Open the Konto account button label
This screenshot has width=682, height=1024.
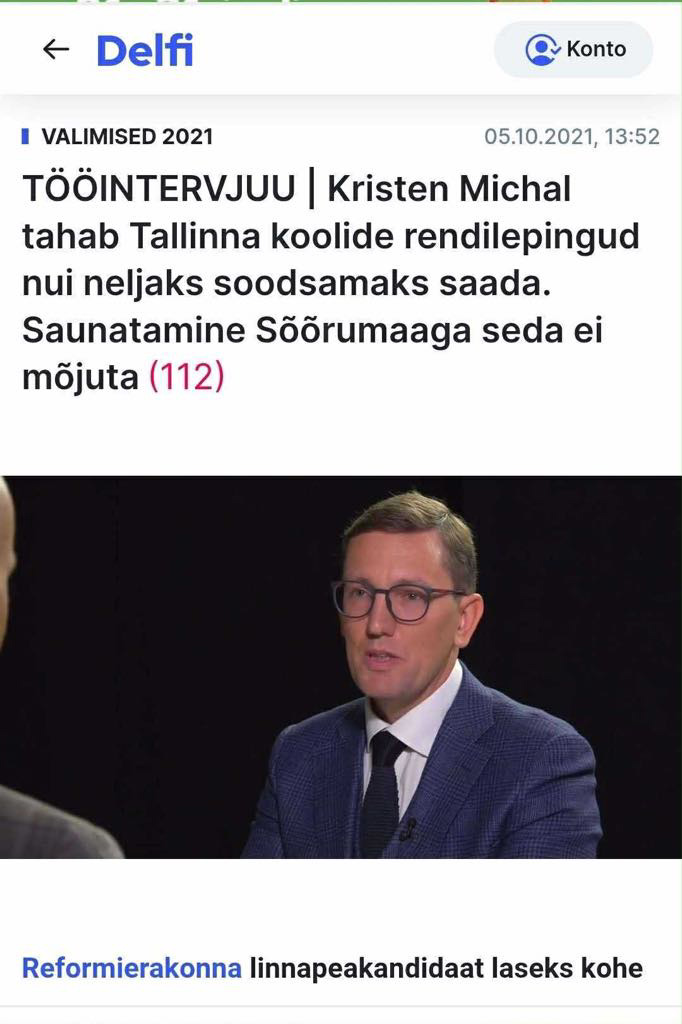pyautogui.click(x=596, y=49)
